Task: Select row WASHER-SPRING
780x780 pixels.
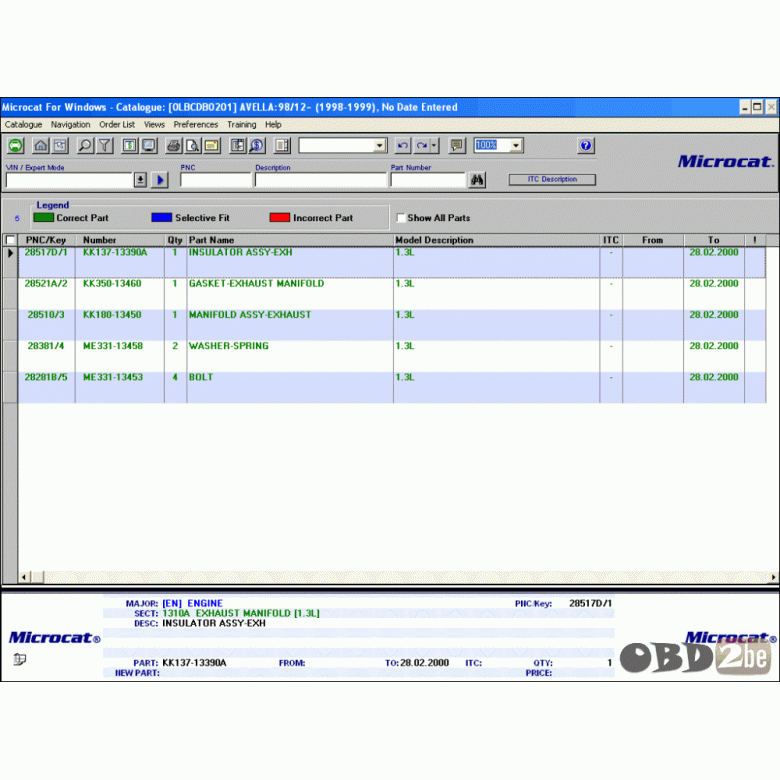Action: pos(392,356)
